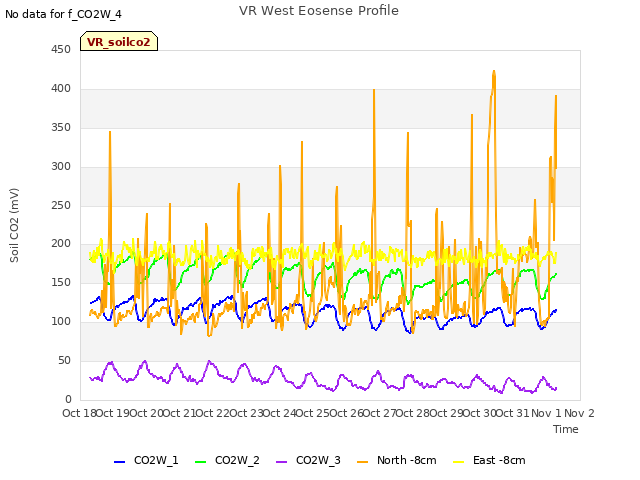Click the 150 y-axis tick label
This screenshot has width=640, height=480.
pos(61,283)
